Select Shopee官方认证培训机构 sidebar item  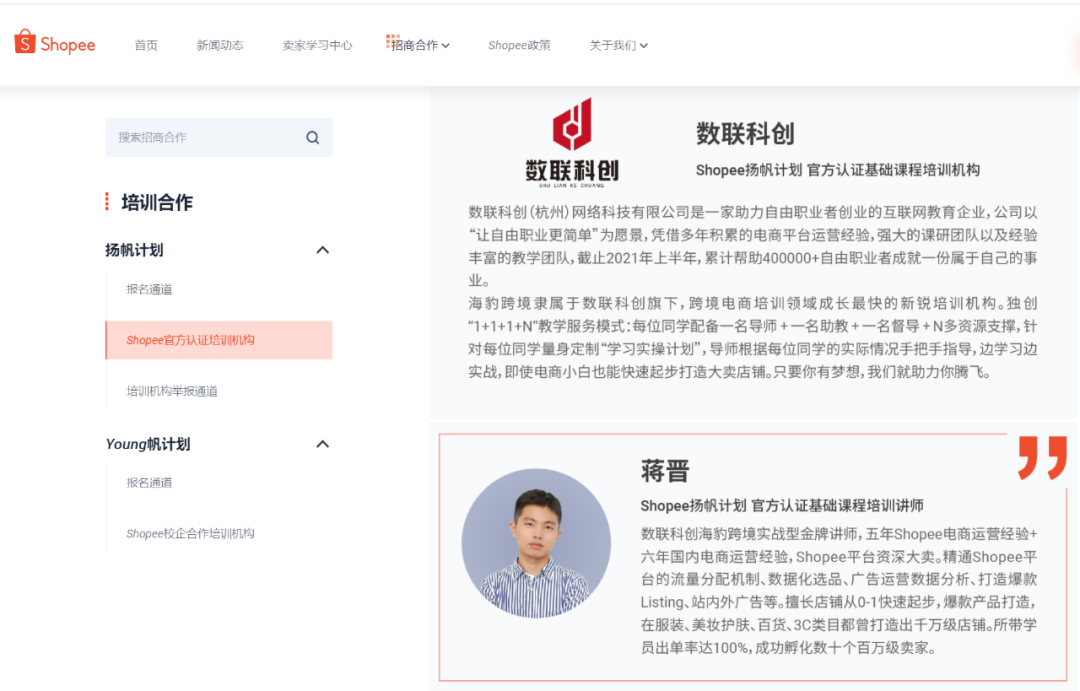(x=218, y=340)
